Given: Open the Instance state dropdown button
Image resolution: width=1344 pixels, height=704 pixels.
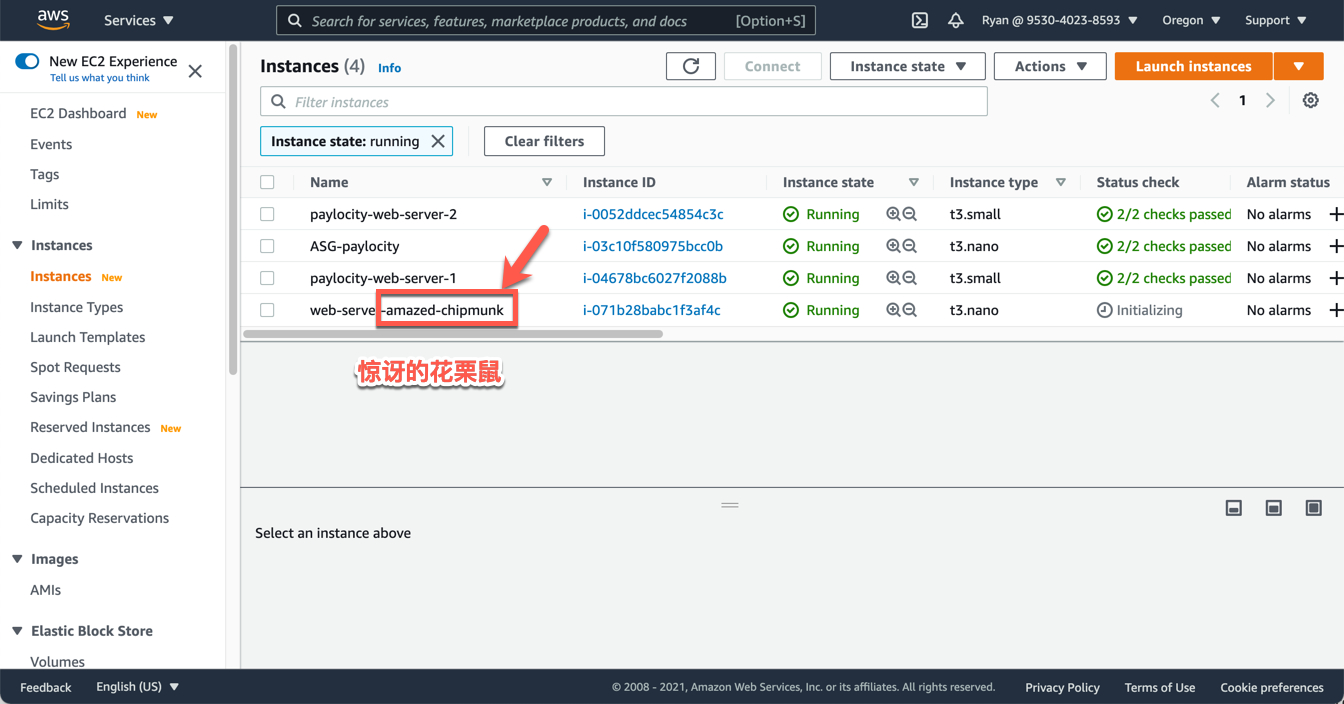Looking at the screenshot, I should click(x=908, y=66).
